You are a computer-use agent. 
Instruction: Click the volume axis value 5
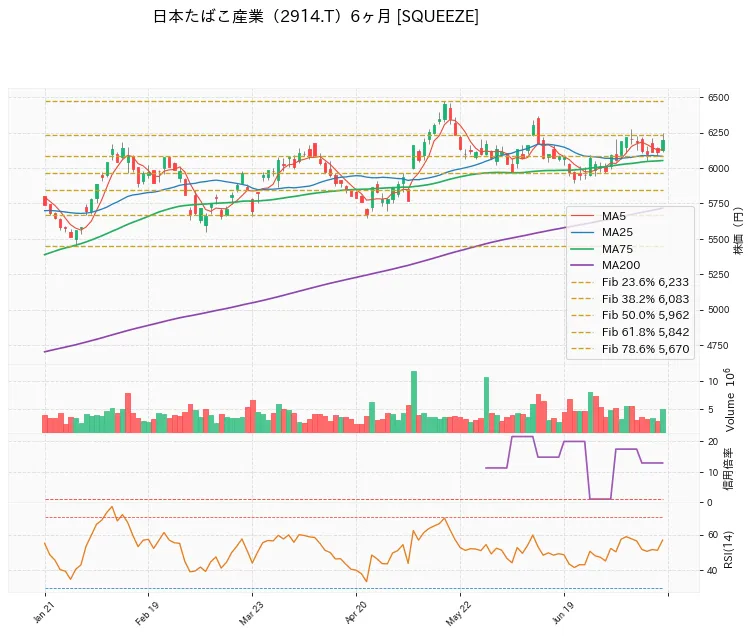(711, 410)
